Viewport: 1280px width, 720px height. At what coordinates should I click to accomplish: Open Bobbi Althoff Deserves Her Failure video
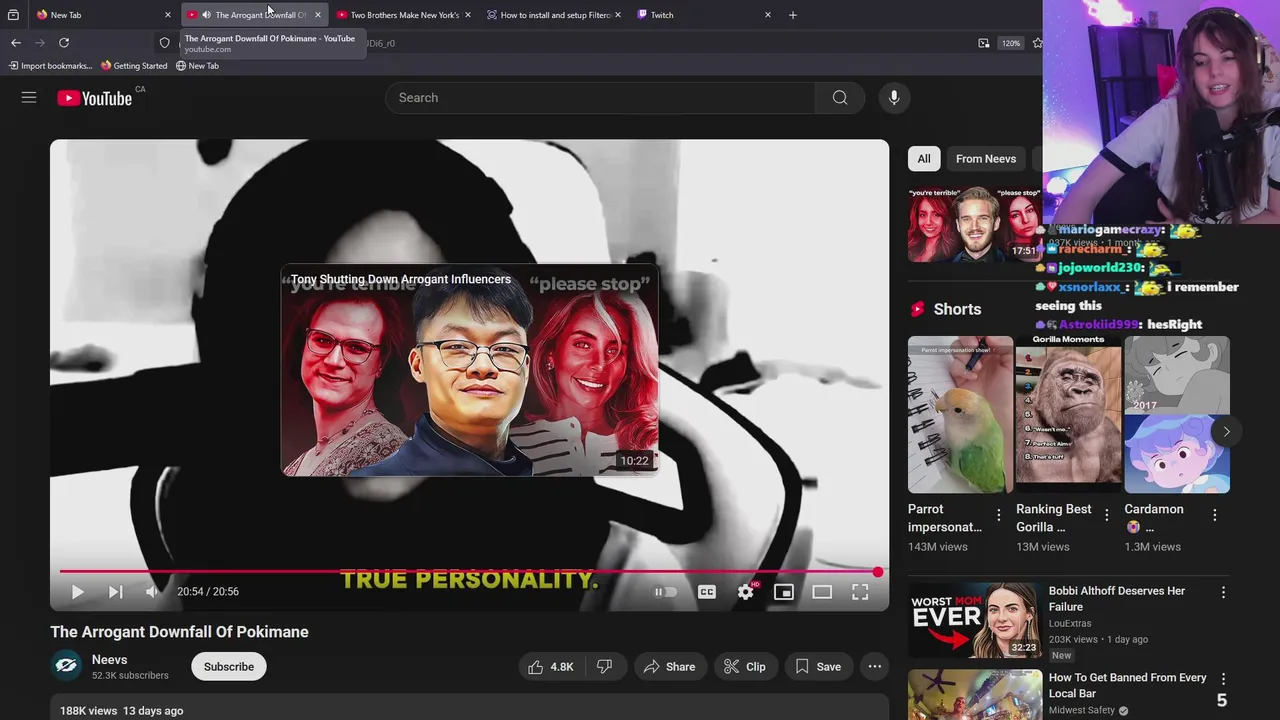tap(1117, 599)
